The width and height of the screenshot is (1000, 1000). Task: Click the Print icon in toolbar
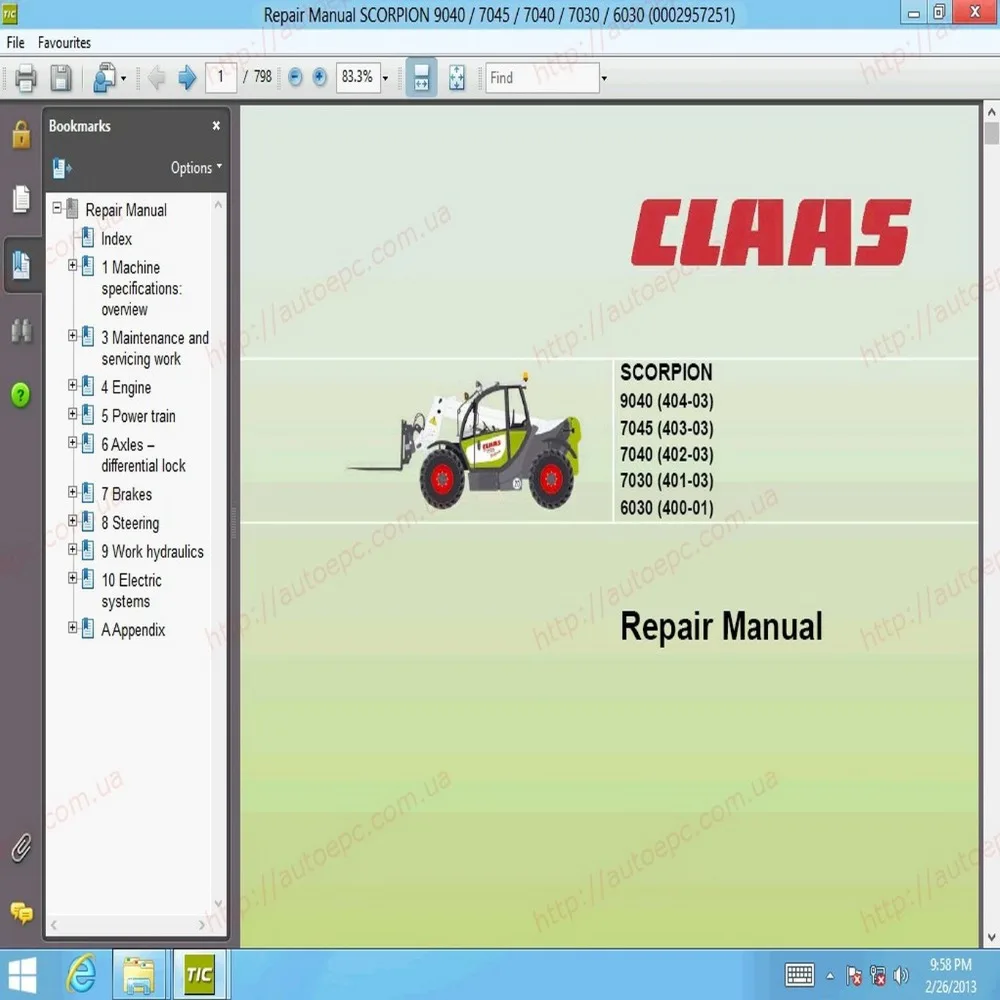(x=26, y=78)
